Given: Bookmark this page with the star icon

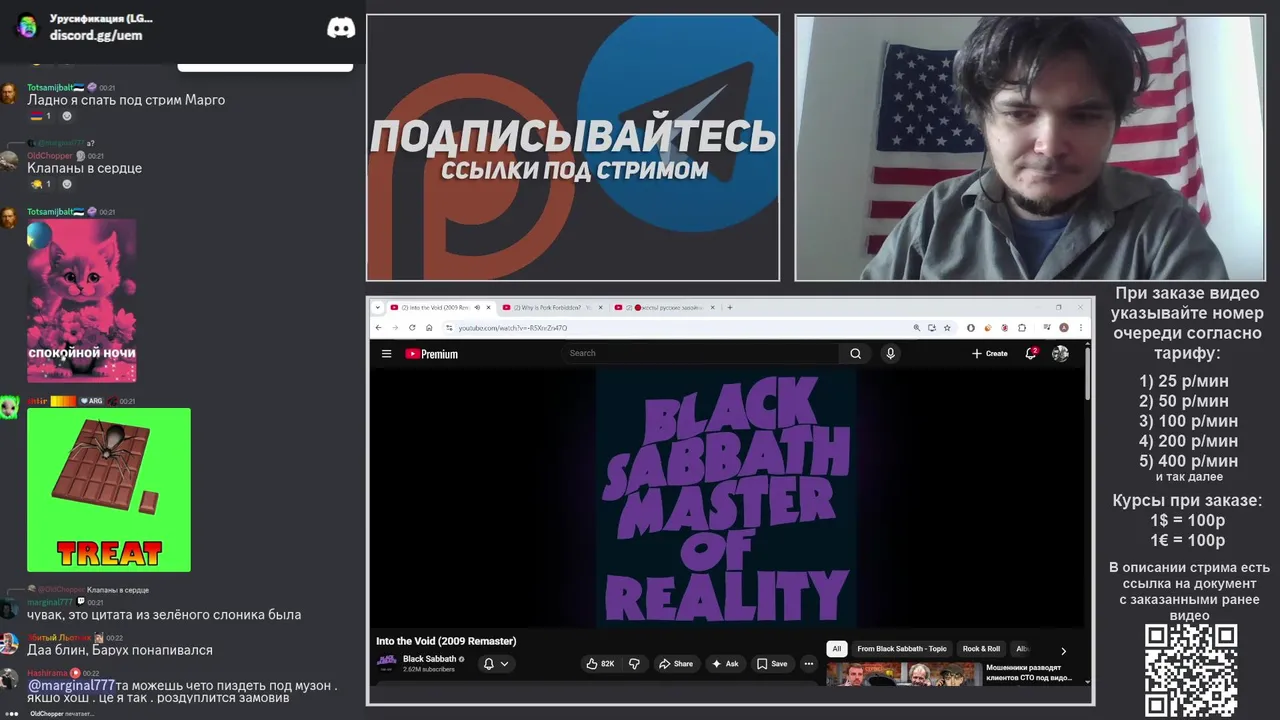Looking at the screenshot, I should (947, 328).
